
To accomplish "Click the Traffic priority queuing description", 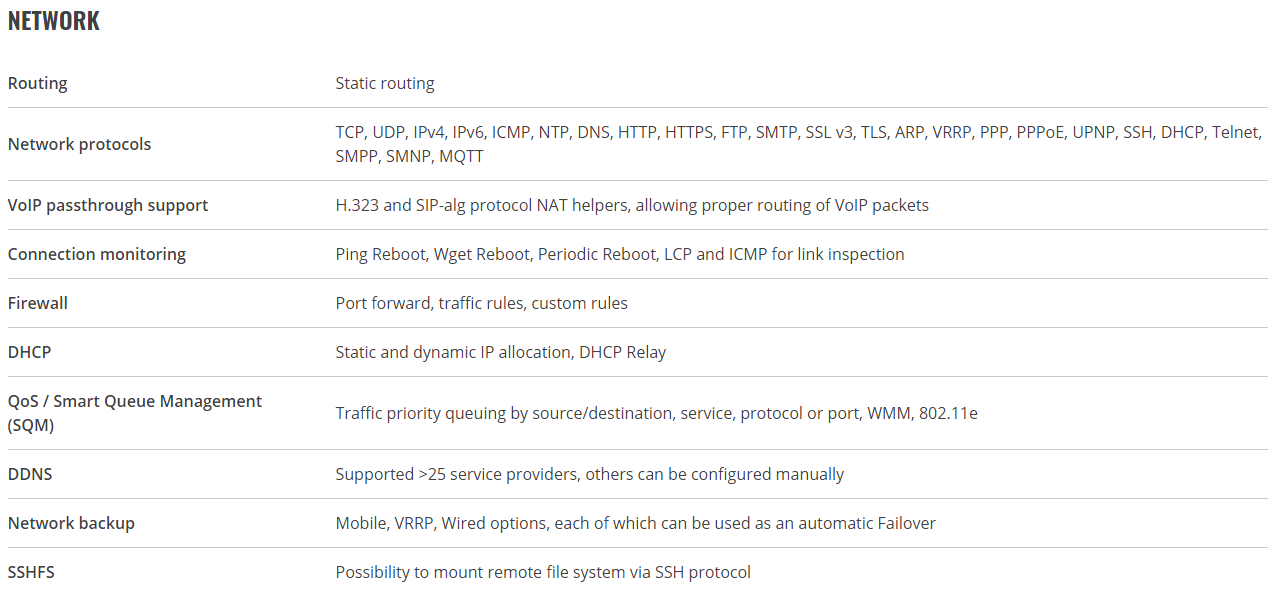I will [657, 413].
